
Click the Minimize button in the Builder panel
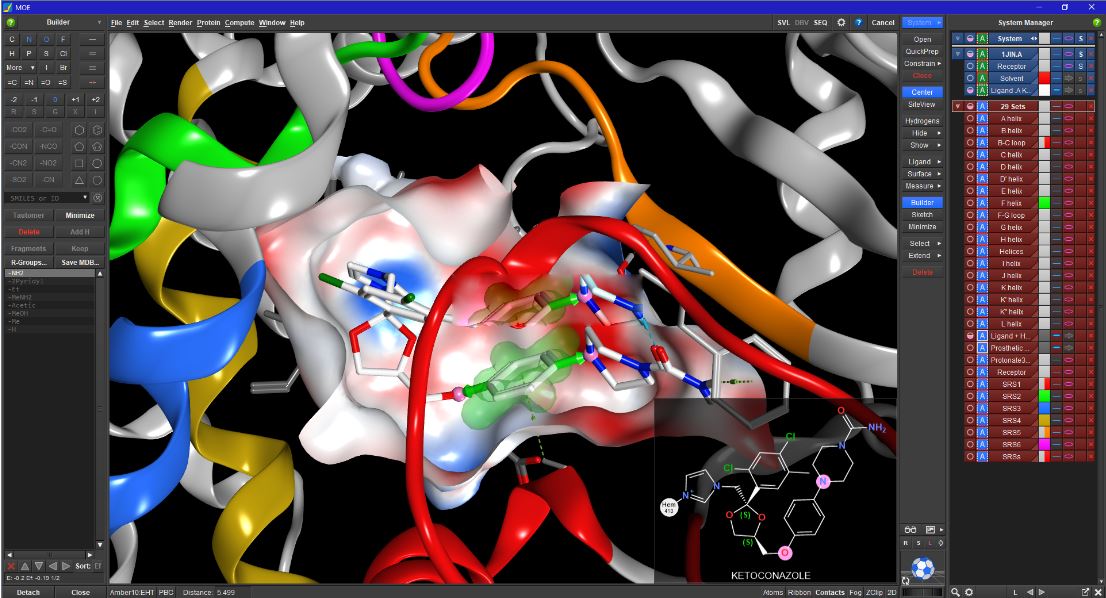click(80, 216)
